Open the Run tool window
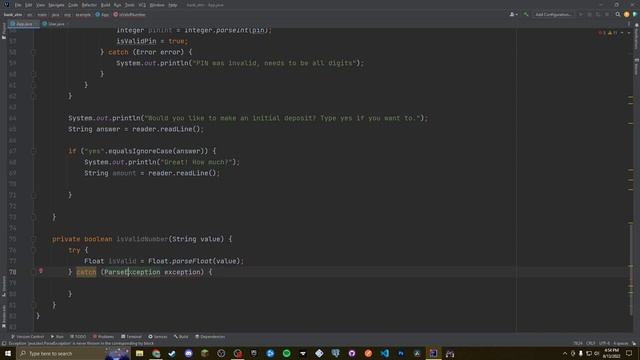Screen dimensions: 640x360 point(57,337)
